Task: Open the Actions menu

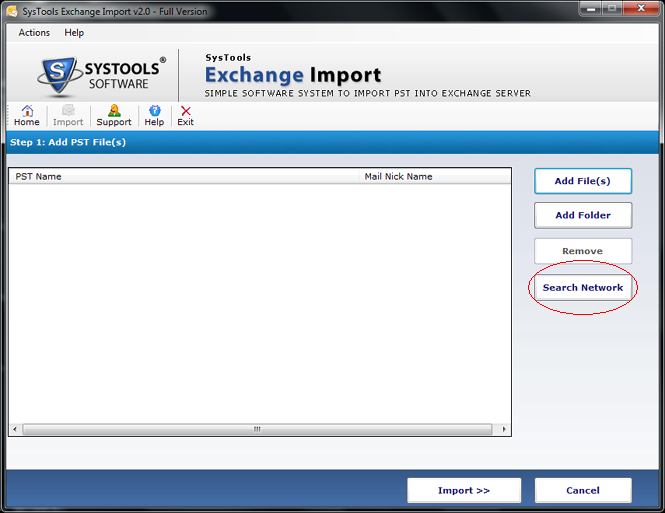Action: (34, 33)
